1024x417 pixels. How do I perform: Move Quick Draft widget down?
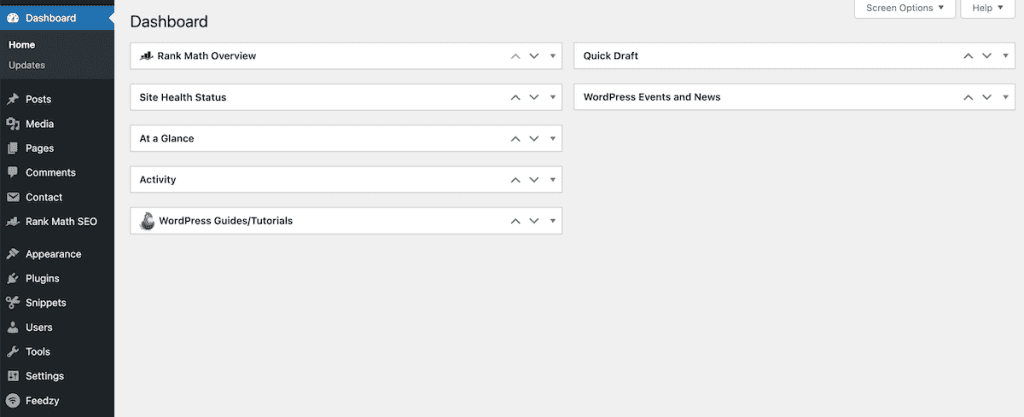tap(987, 56)
